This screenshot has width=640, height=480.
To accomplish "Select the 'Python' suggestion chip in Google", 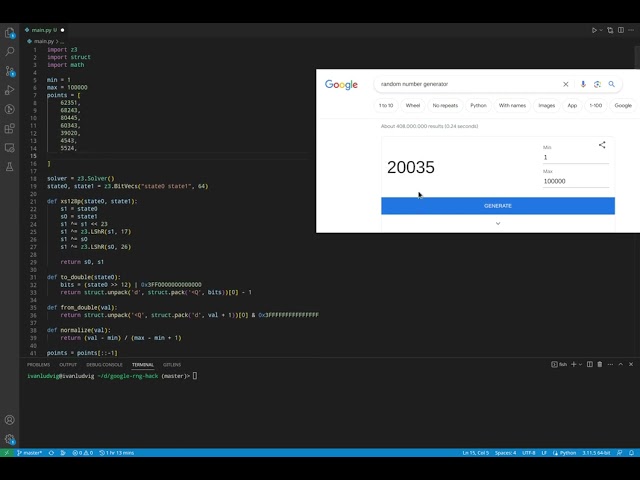I will click(478, 105).
